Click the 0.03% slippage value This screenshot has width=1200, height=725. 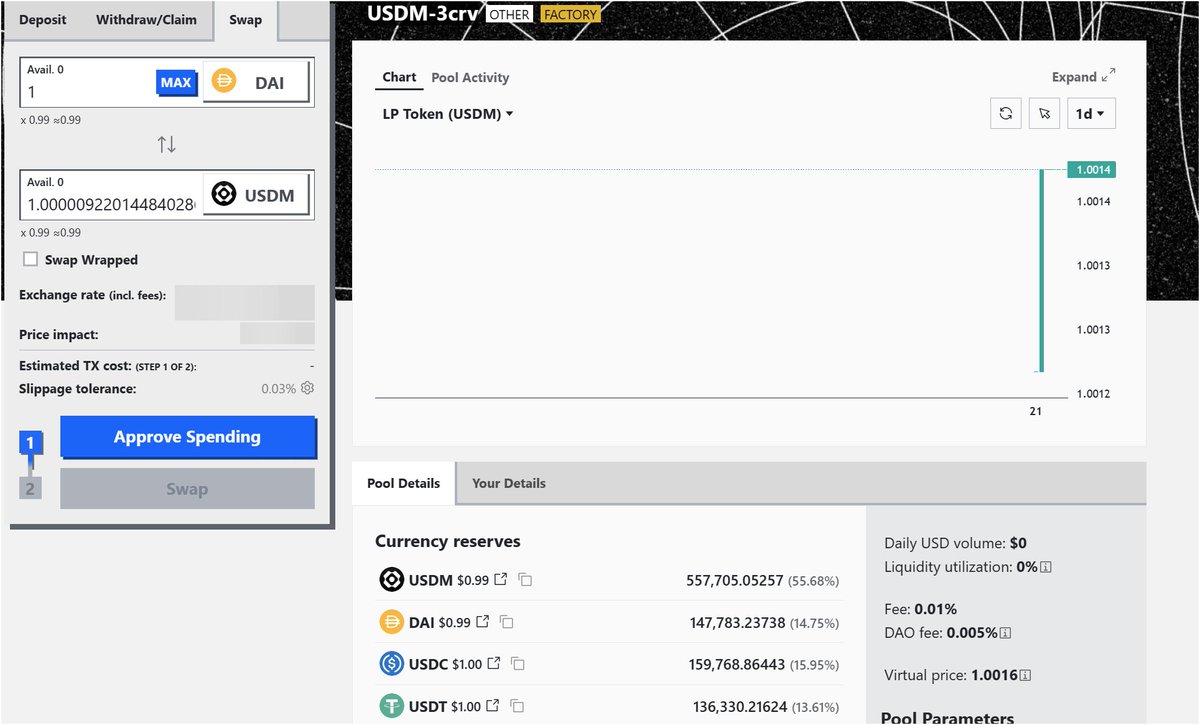coord(278,388)
